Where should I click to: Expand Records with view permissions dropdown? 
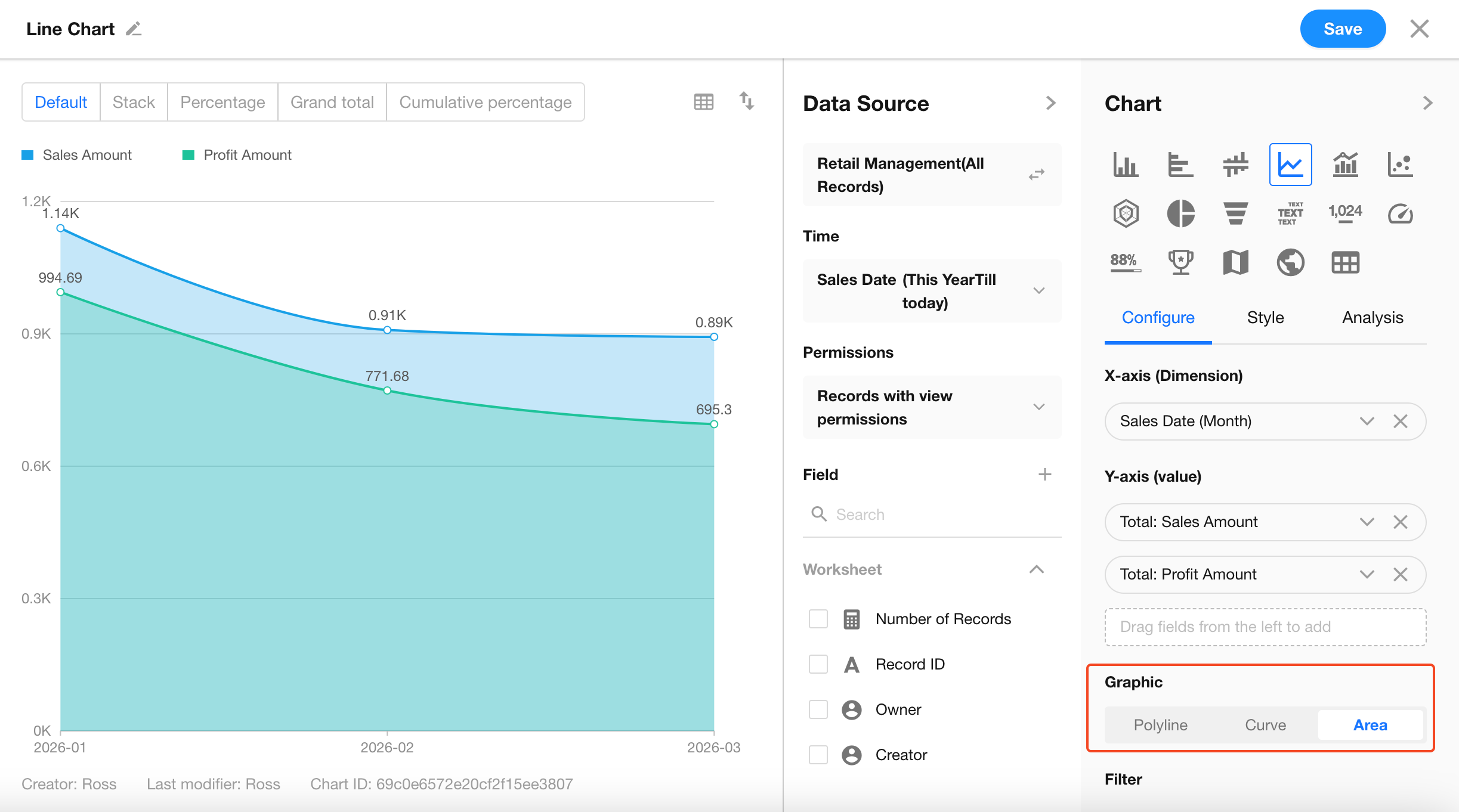(1038, 407)
